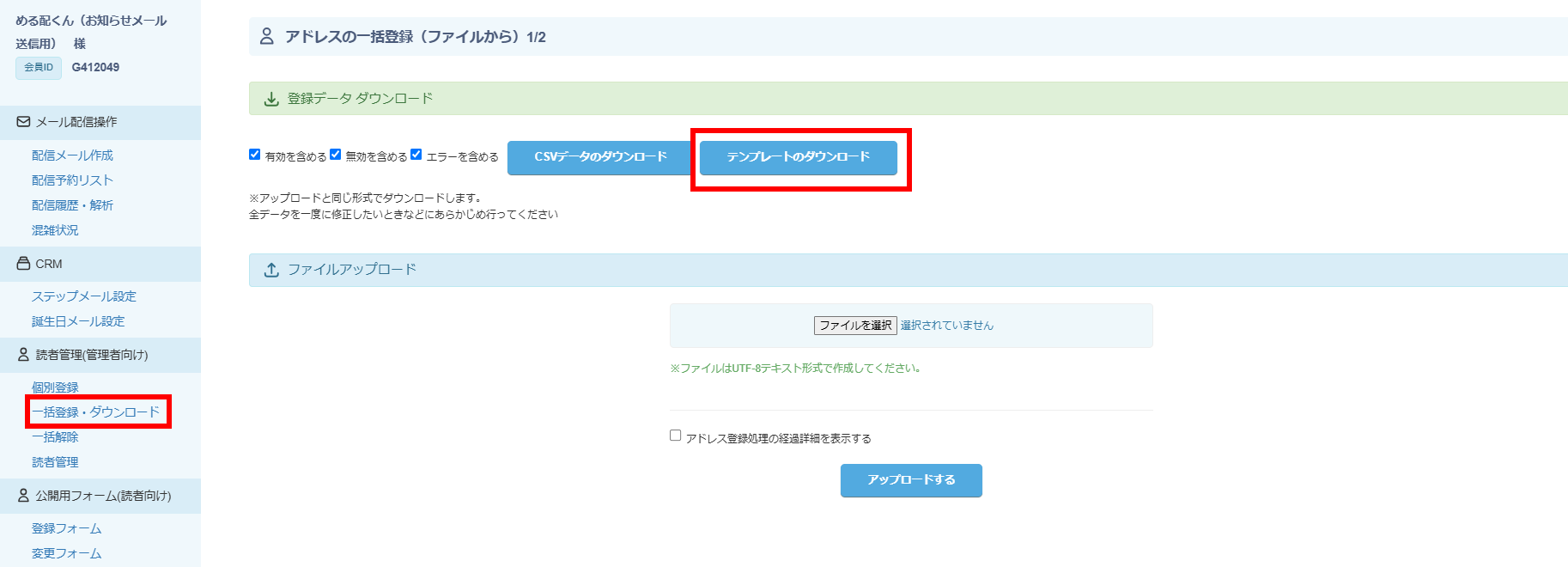The width and height of the screenshot is (1568, 567).
Task: Open 誕生日メール設定 link
Action: 78,321
